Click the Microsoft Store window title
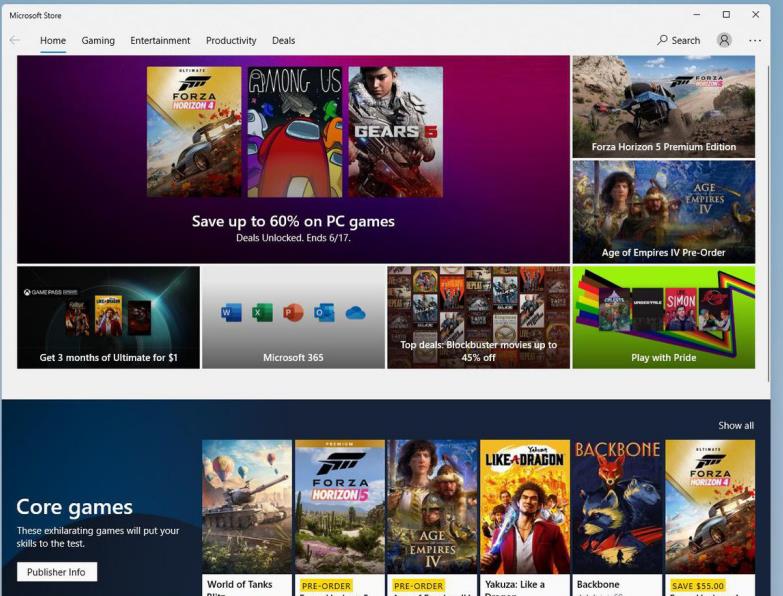783x596 pixels. point(35,15)
